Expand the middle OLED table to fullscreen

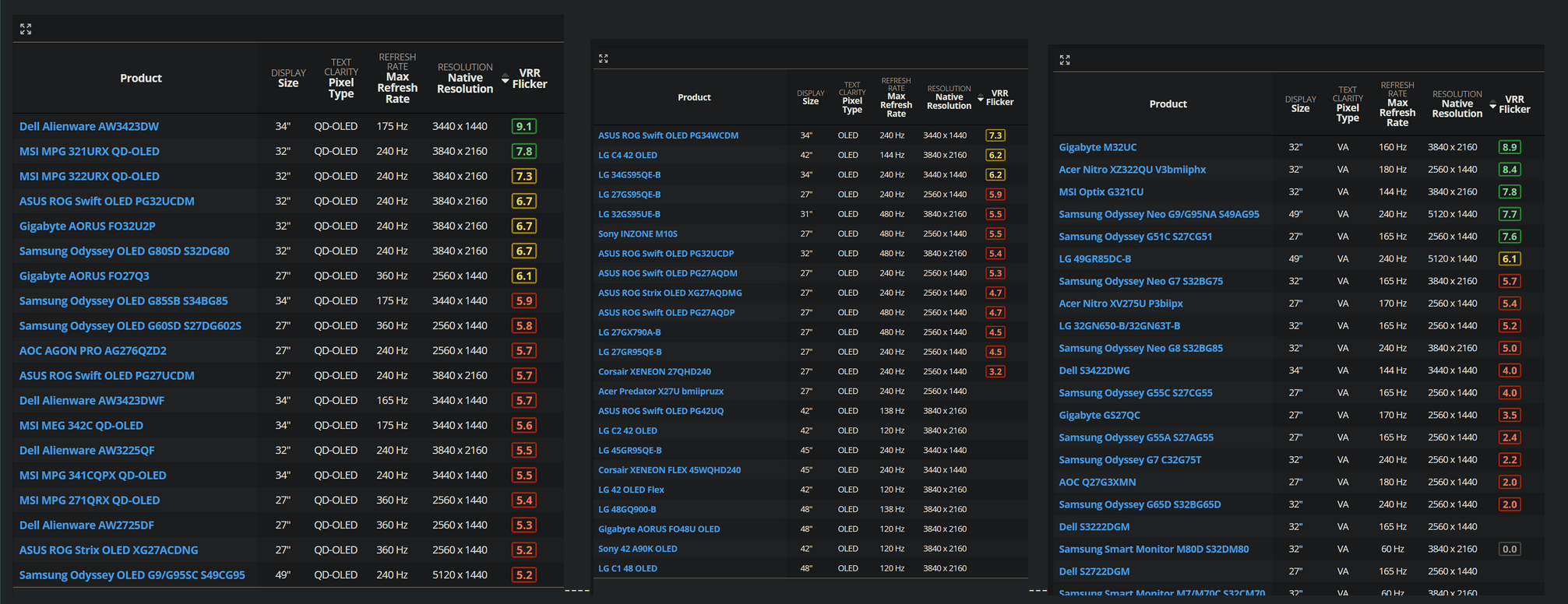(x=604, y=58)
